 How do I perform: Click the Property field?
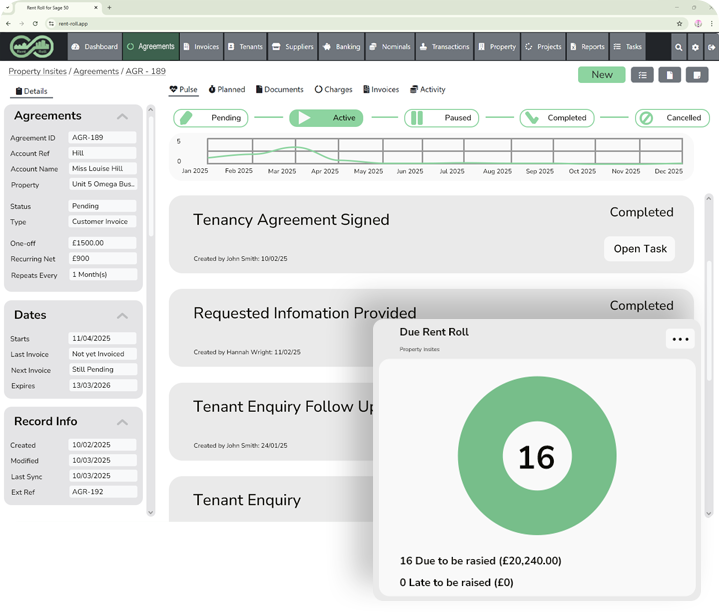click(102, 184)
